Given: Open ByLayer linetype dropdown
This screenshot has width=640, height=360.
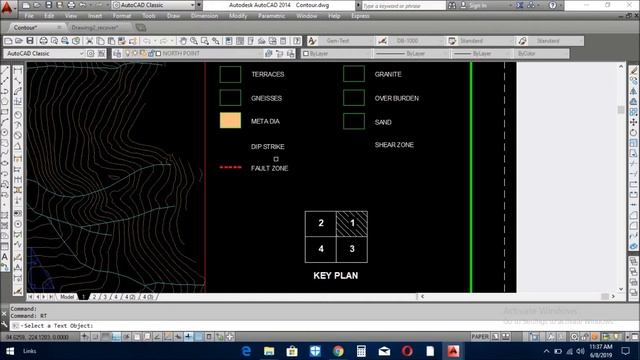Looking at the screenshot, I should pyautogui.click(x=445, y=53).
